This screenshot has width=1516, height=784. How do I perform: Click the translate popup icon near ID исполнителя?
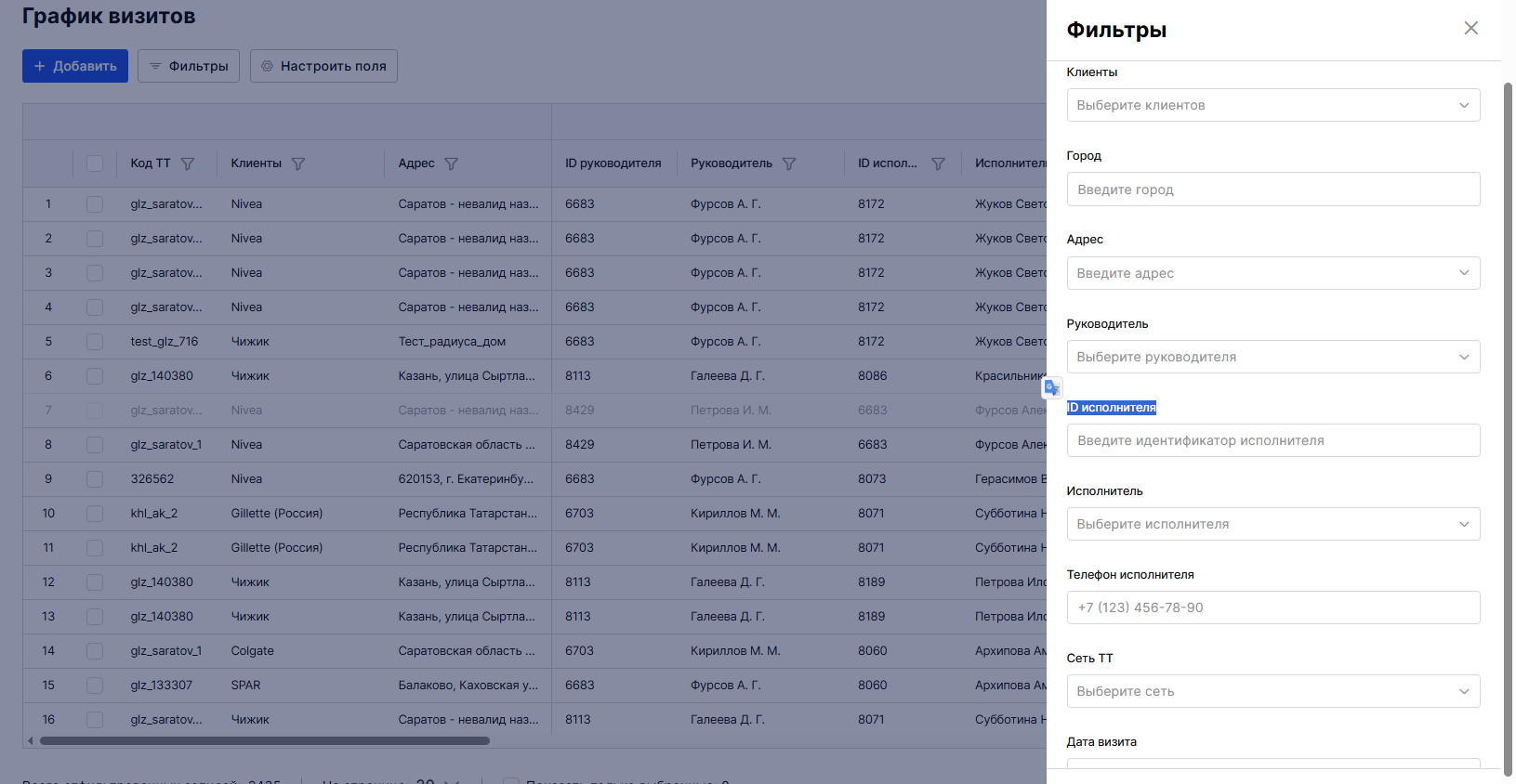coord(1052,387)
